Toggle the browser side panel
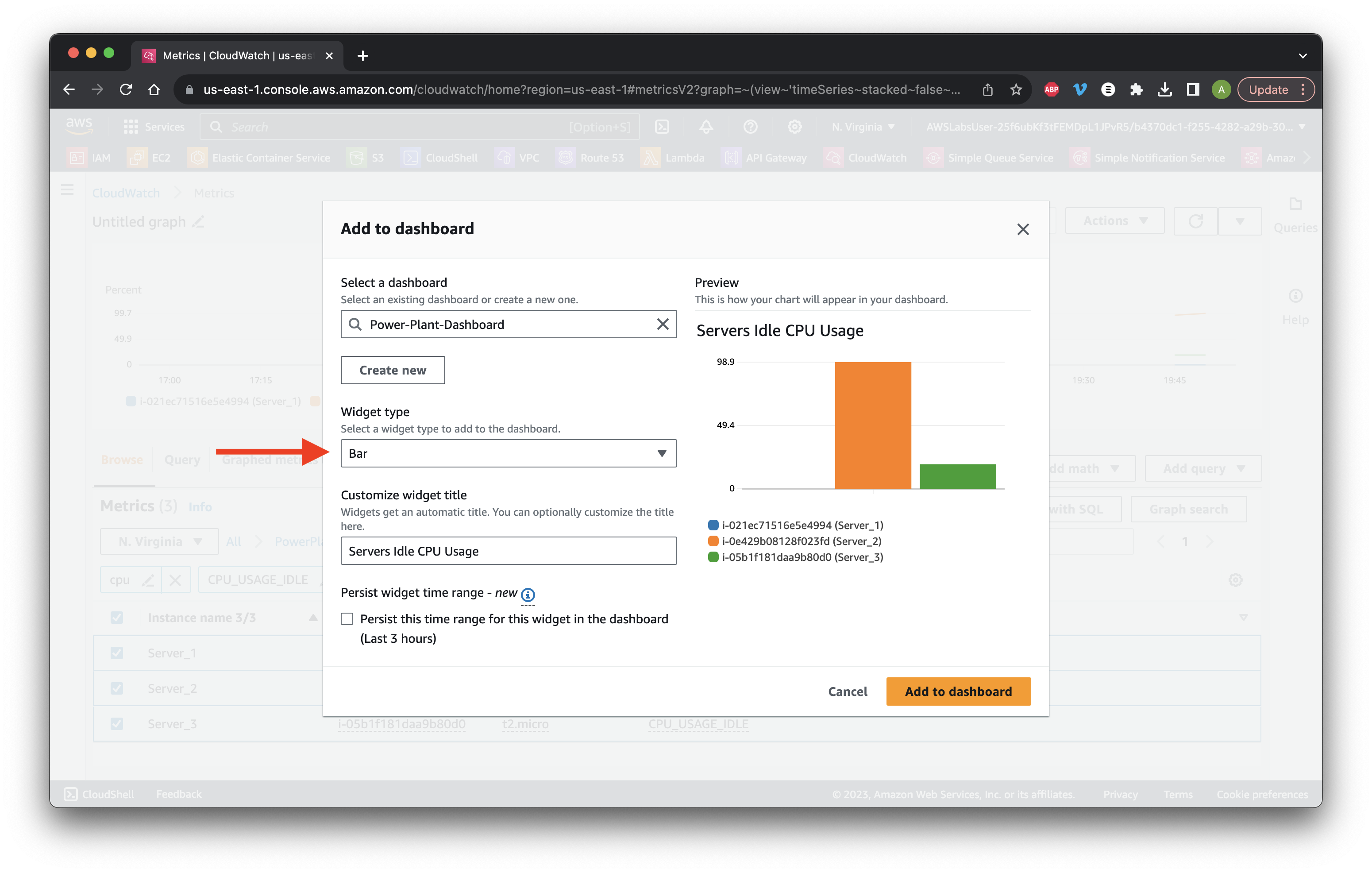Viewport: 1372px width, 873px height. 1193,89
